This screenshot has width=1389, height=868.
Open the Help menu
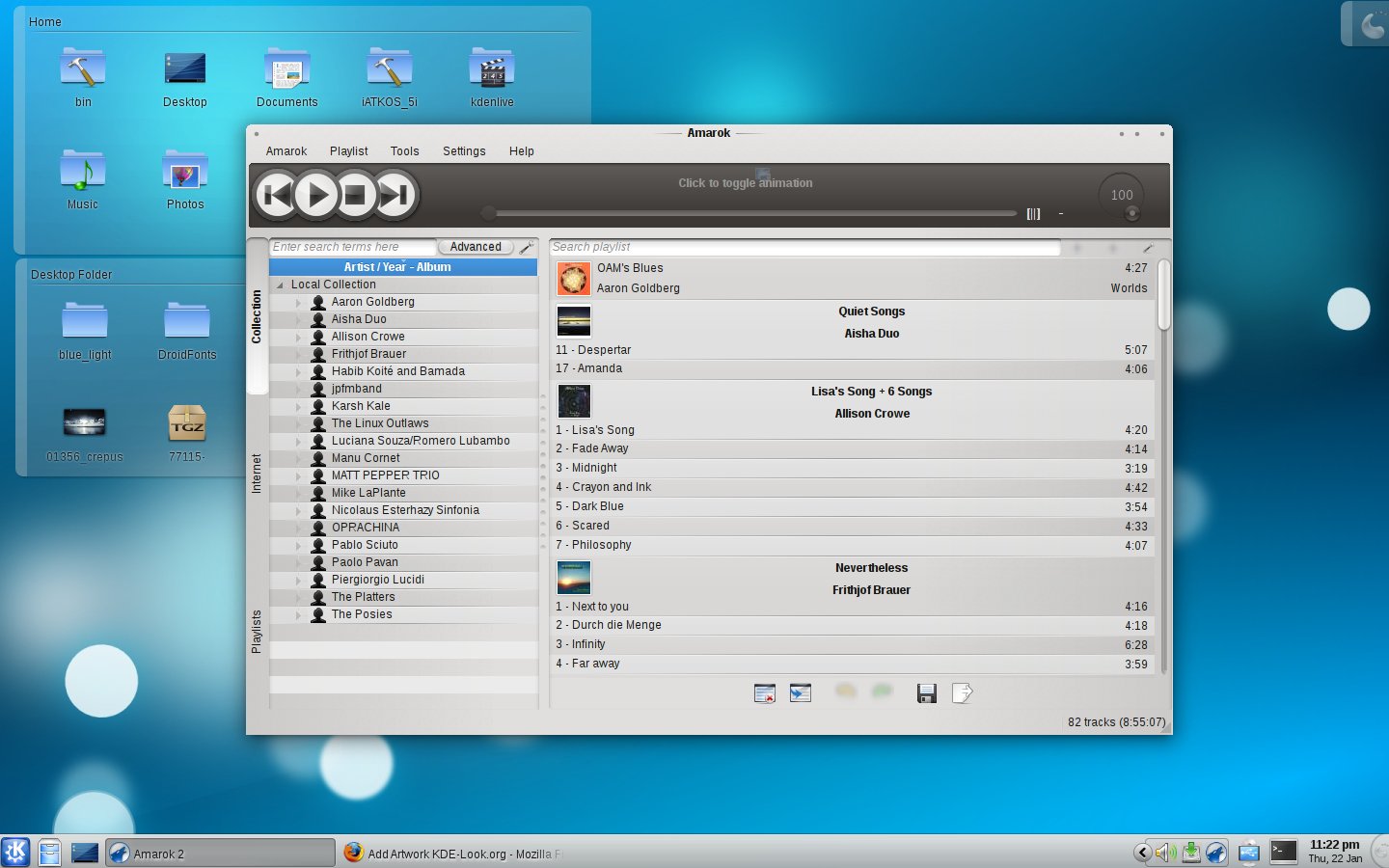click(x=522, y=151)
